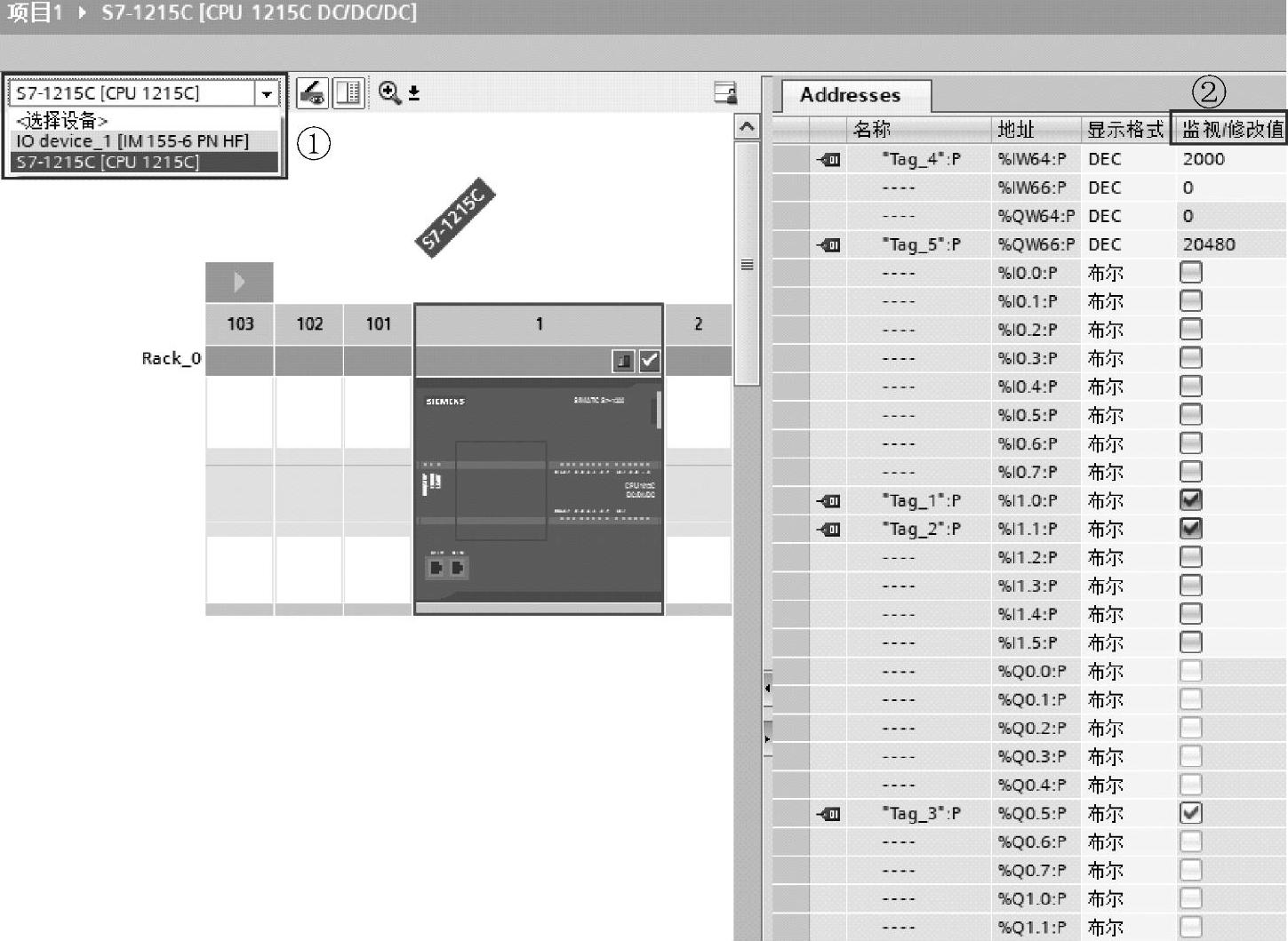Toggle the %I1.3:P checkbox
The image size is (1288, 941).
[1191, 586]
